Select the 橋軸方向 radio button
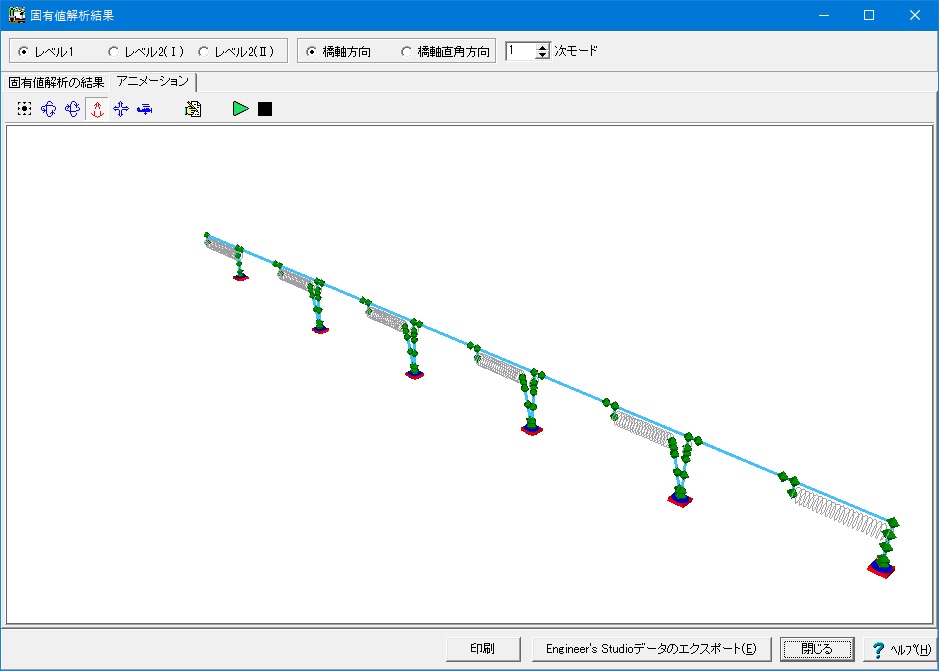This screenshot has width=939, height=671. pyautogui.click(x=311, y=52)
